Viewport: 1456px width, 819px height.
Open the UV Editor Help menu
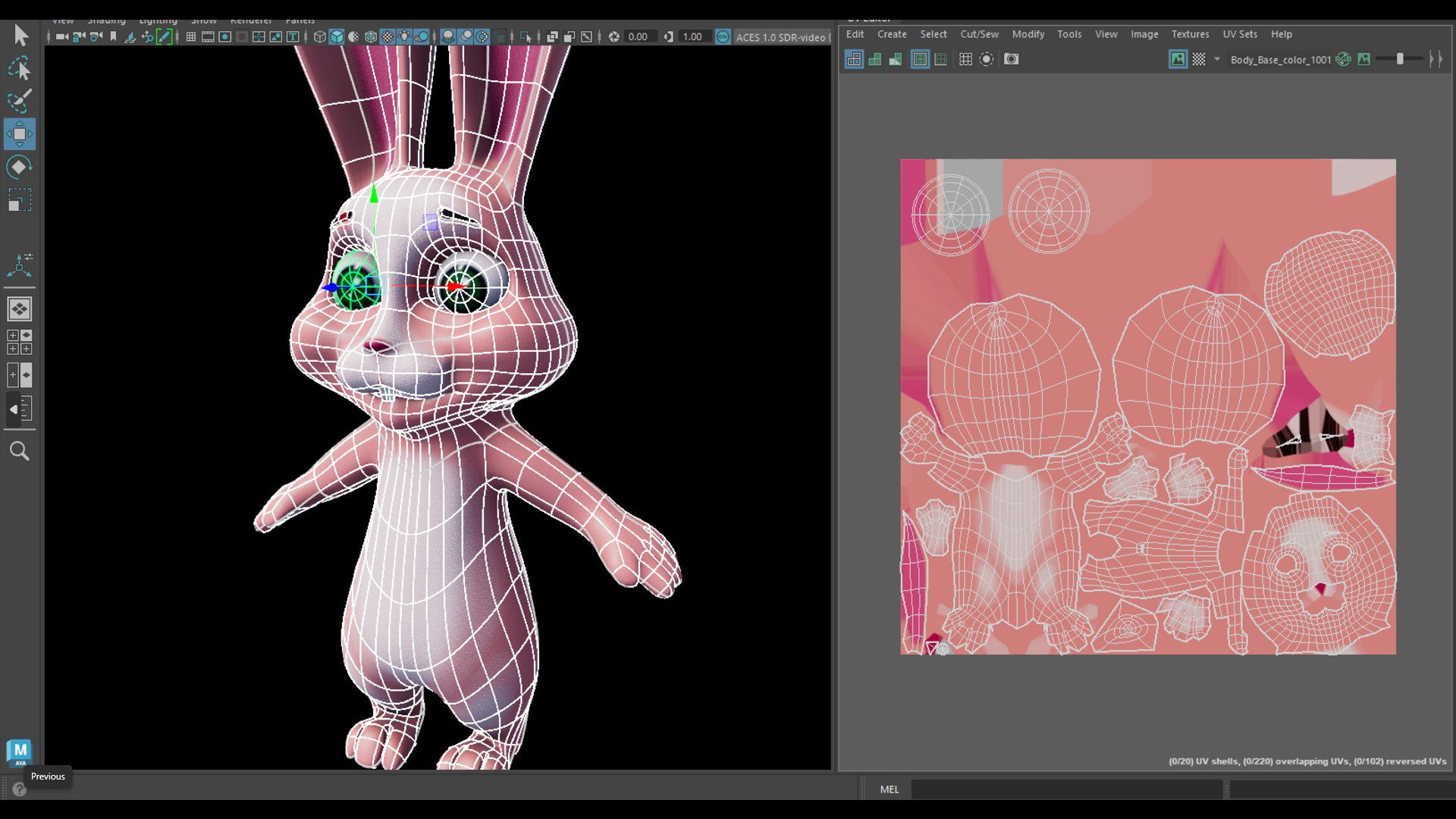tap(1281, 34)
